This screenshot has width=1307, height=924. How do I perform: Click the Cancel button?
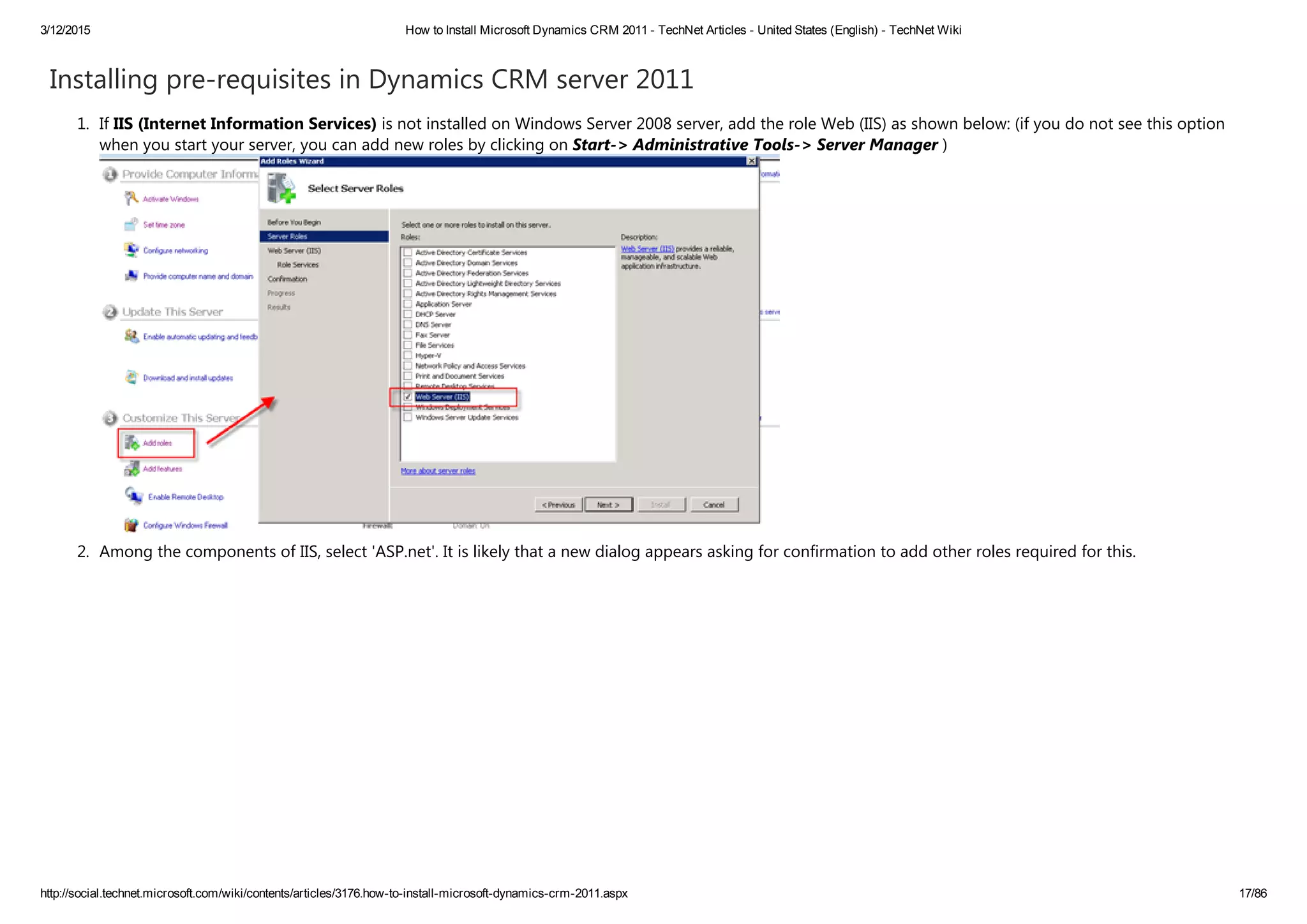pos(714,505)
